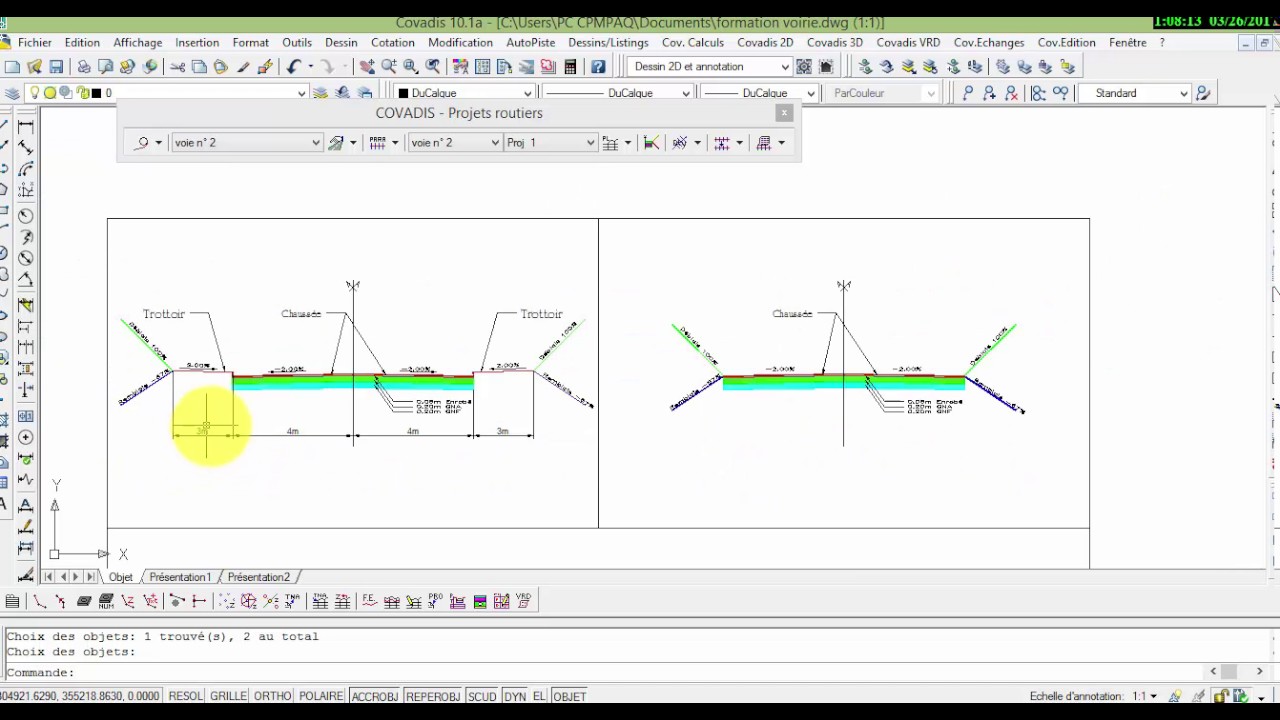Expand the Echelle d'annotation 1:1 dropdown

(x=1144, y=696)
